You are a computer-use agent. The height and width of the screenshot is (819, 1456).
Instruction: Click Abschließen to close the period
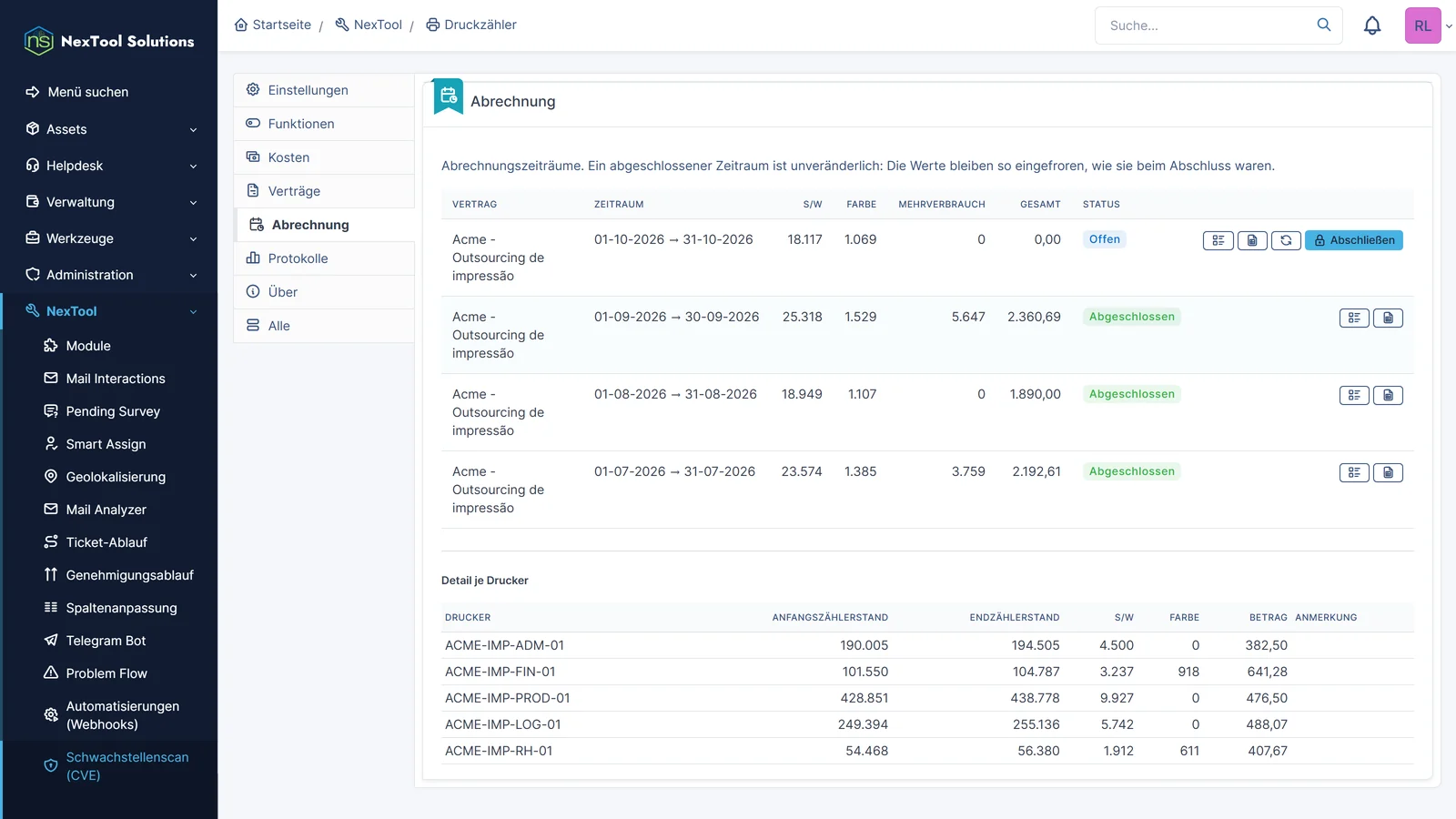coord(1354,240)
